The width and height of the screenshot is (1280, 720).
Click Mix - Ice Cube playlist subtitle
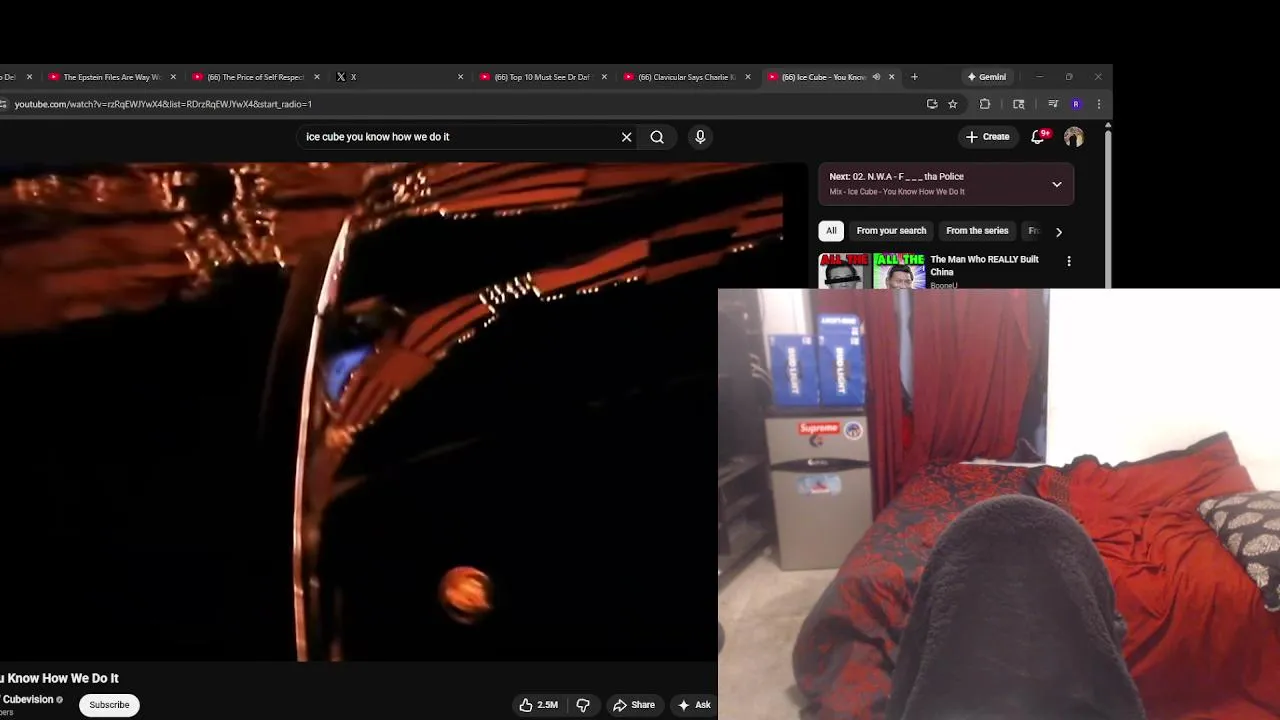point(897,192)
